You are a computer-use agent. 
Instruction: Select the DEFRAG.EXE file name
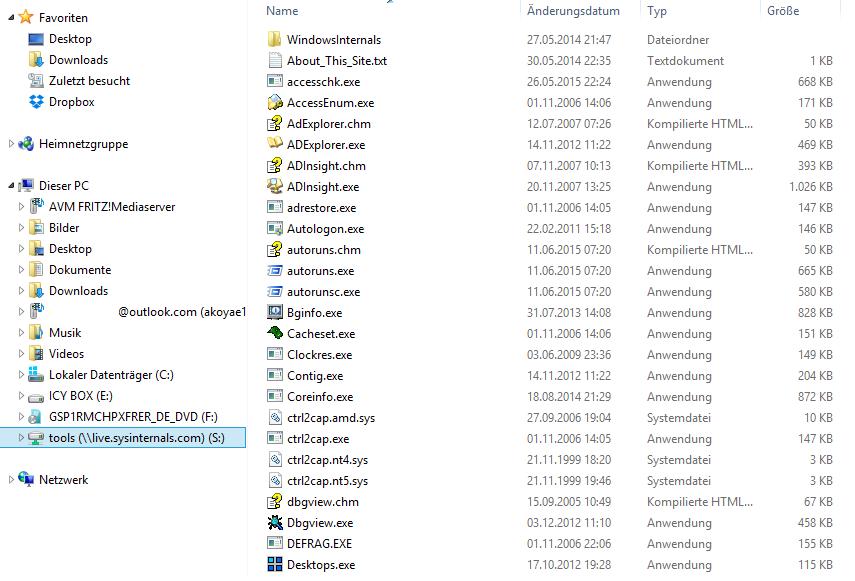pos(319,543)
